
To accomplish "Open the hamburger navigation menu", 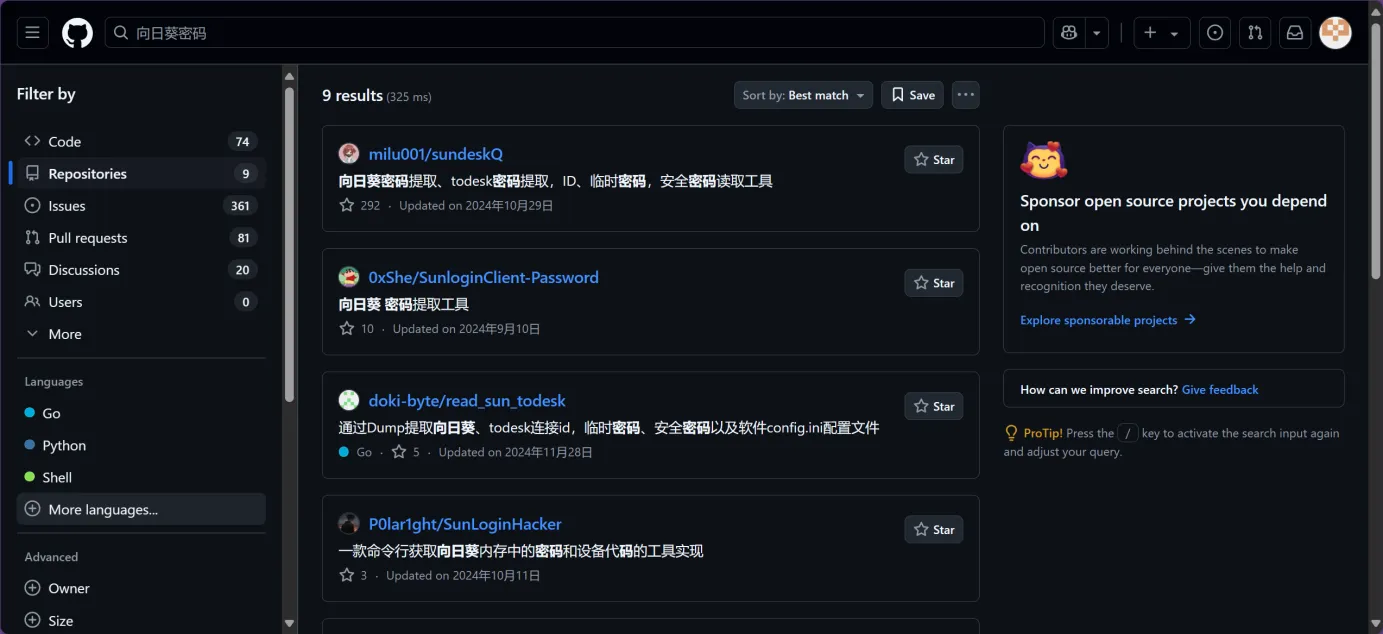I will [x=32, y=33].
